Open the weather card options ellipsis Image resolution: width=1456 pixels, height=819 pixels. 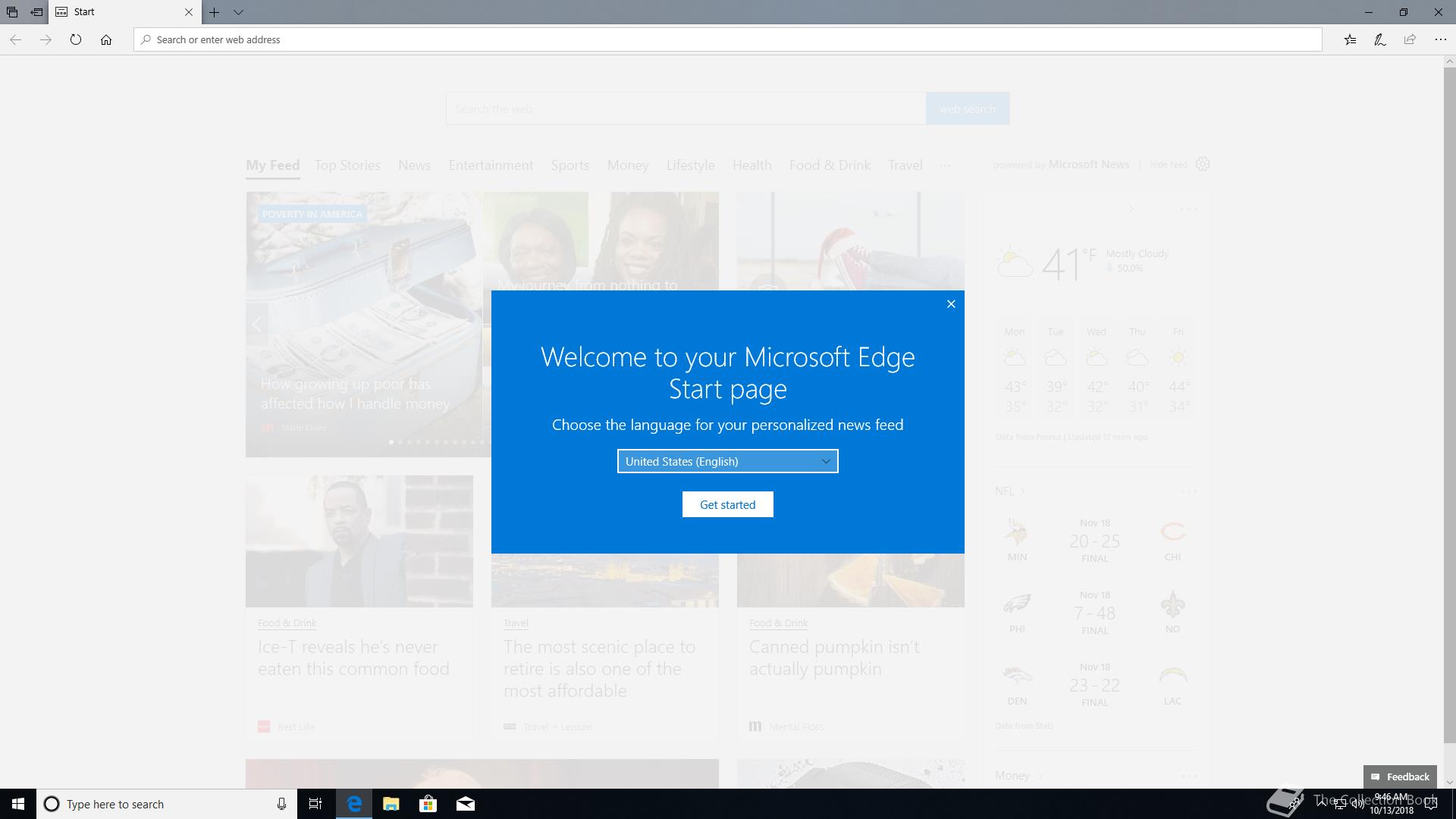click(x=1188, y=209)
